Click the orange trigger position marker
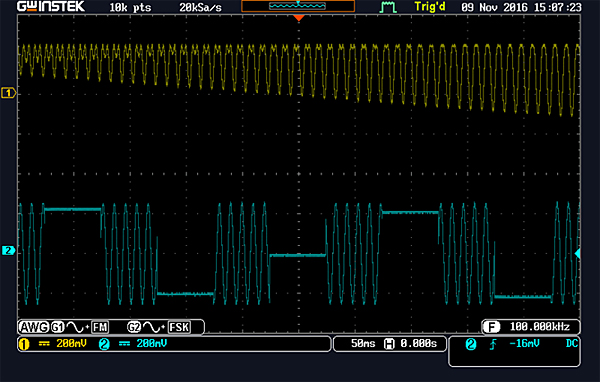 [x=298, y=18]
